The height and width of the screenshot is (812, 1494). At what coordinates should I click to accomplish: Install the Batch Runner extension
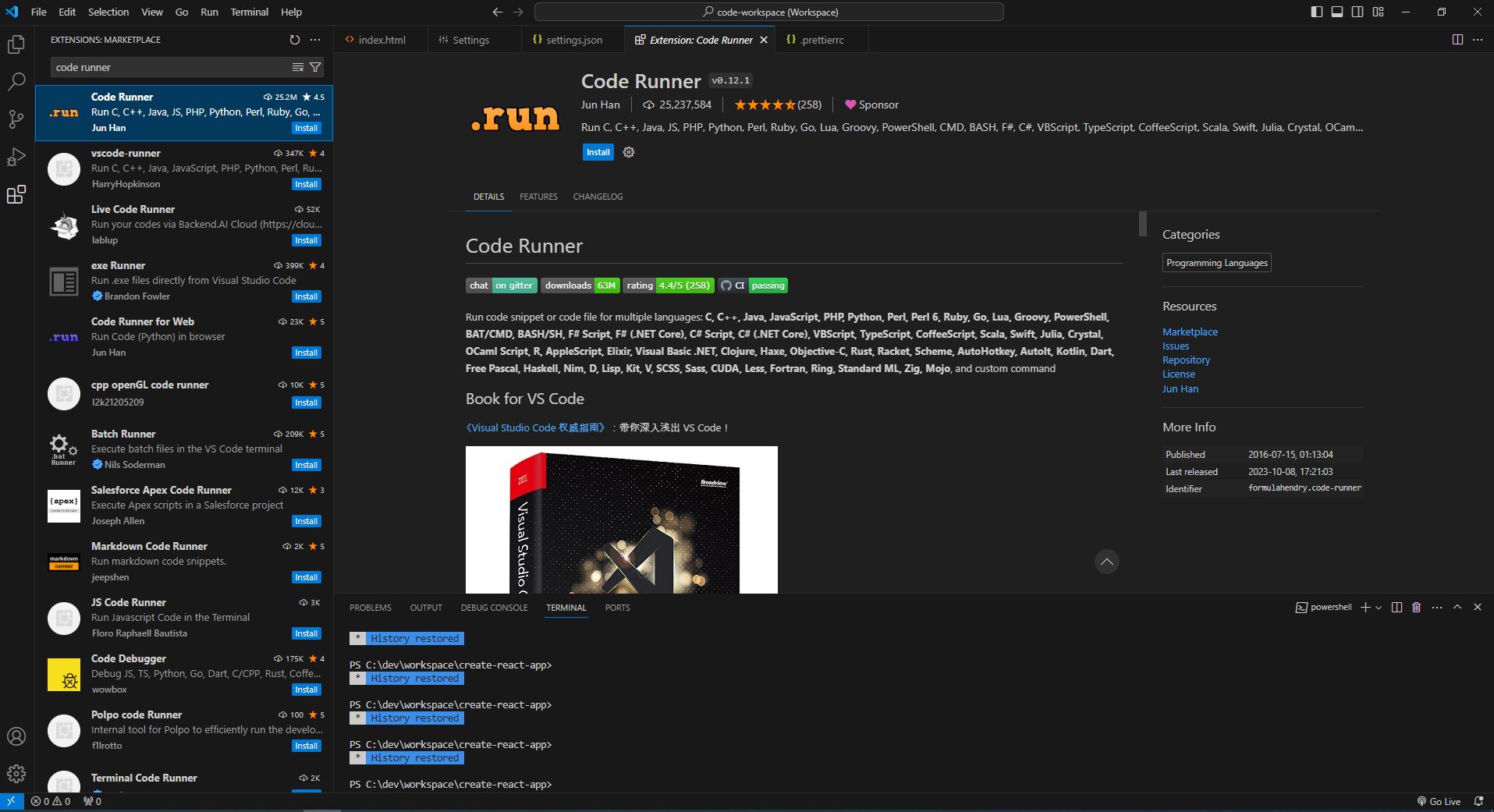tap(306, 465)
